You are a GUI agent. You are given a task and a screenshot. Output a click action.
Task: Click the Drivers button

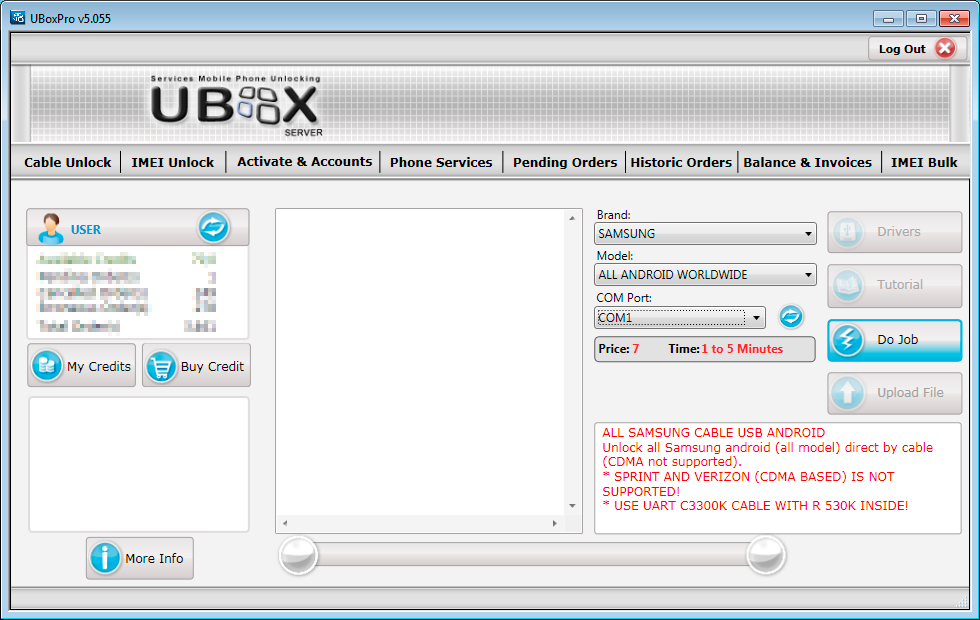pyautogui.click(x=894, y=232)
